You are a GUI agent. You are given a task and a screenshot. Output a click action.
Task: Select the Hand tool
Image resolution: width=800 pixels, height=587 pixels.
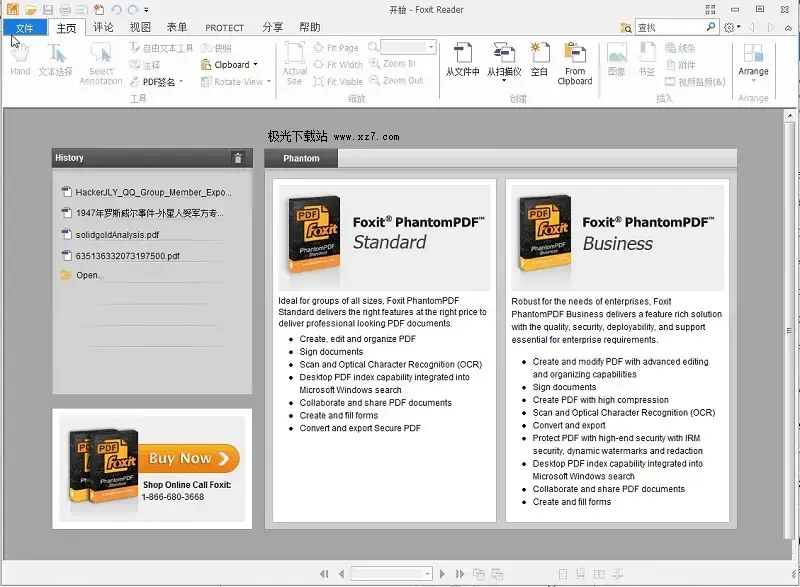tap(20, 60)
